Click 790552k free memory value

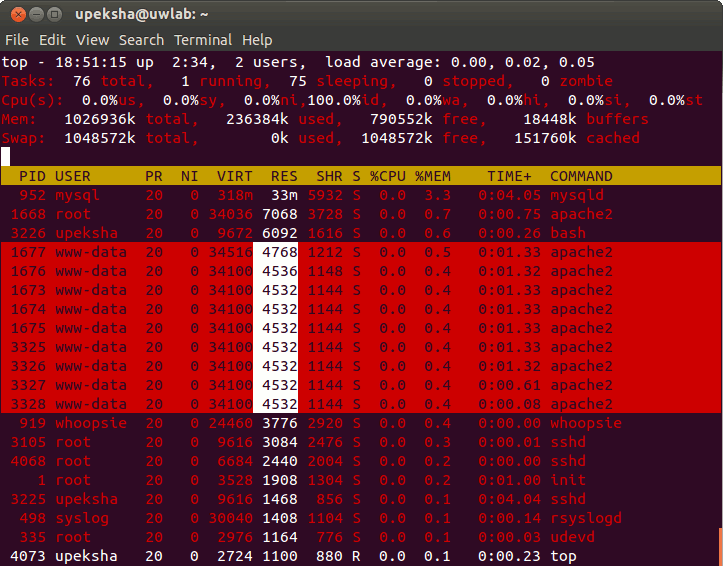pyautogui.click(x=401, y=119)
